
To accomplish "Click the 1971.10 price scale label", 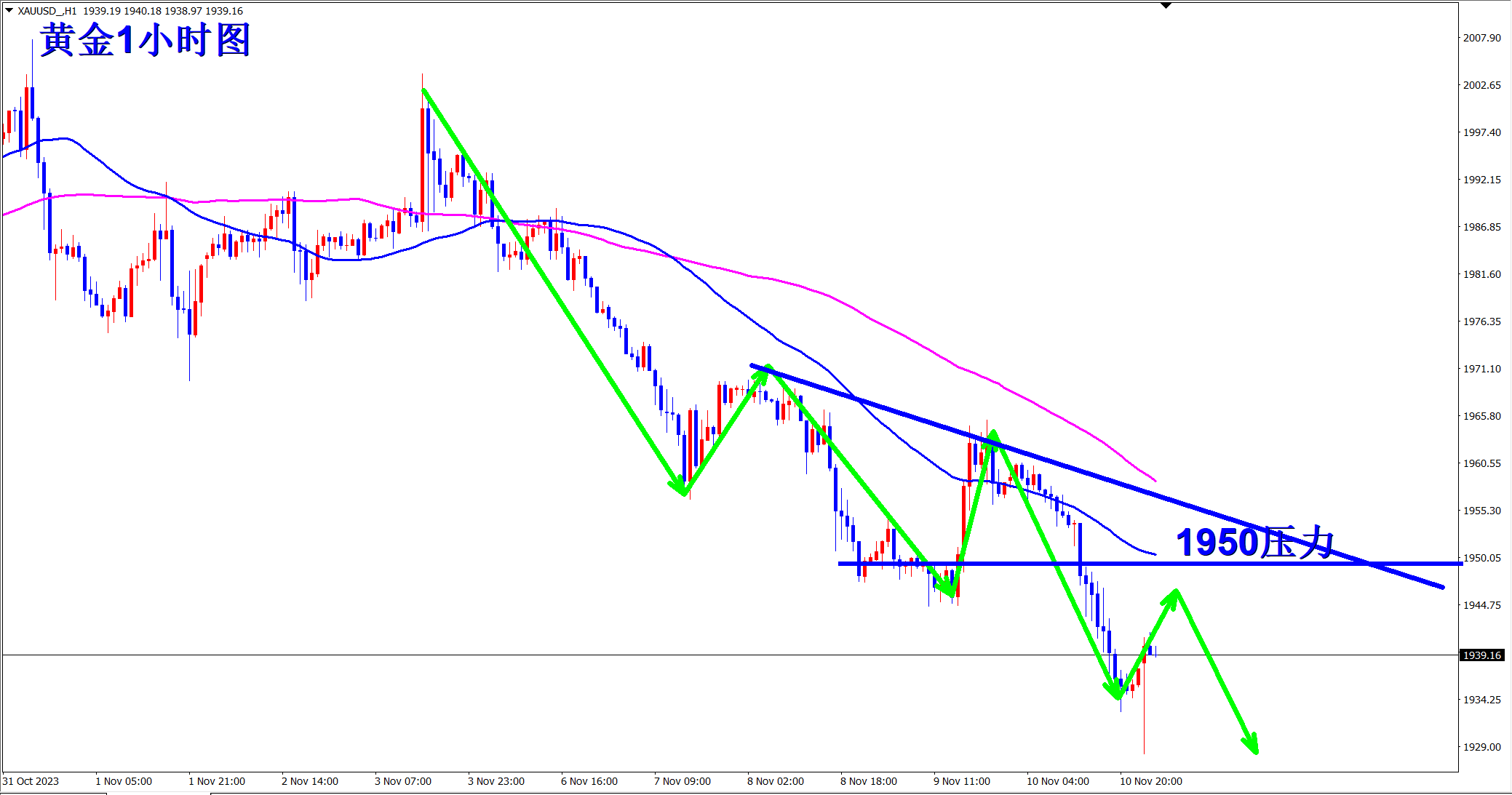I will click(1481, 369).
